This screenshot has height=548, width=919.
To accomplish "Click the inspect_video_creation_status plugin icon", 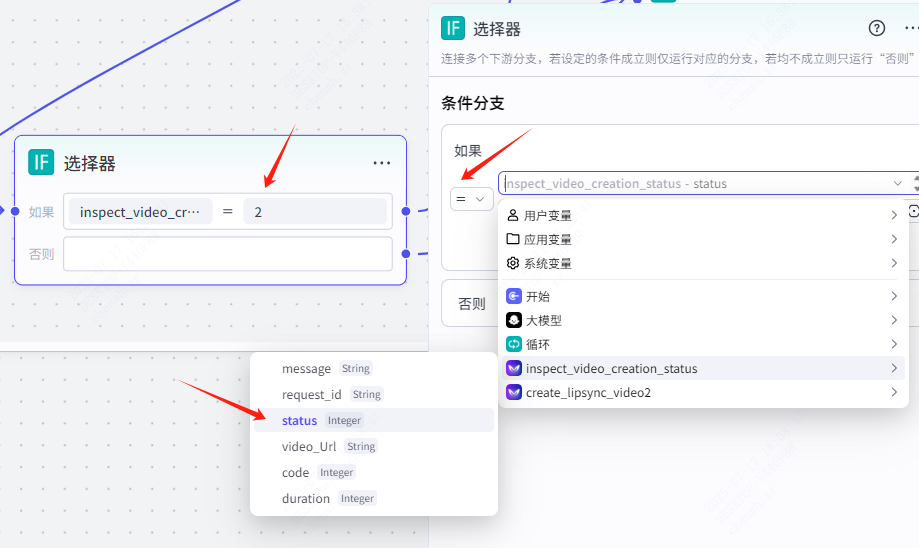I will 514,368.
